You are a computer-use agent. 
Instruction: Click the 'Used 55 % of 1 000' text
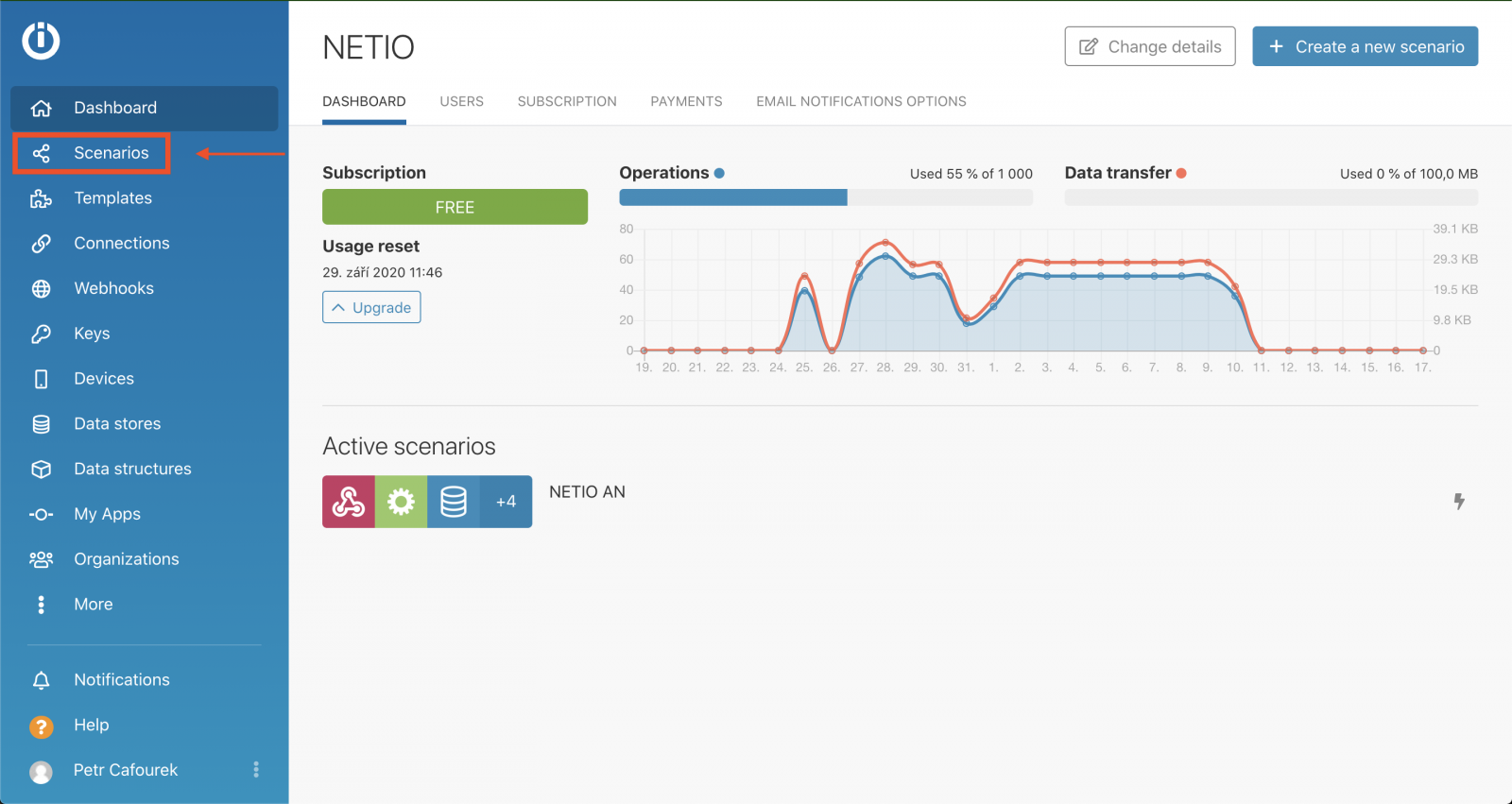click(971, 174)
